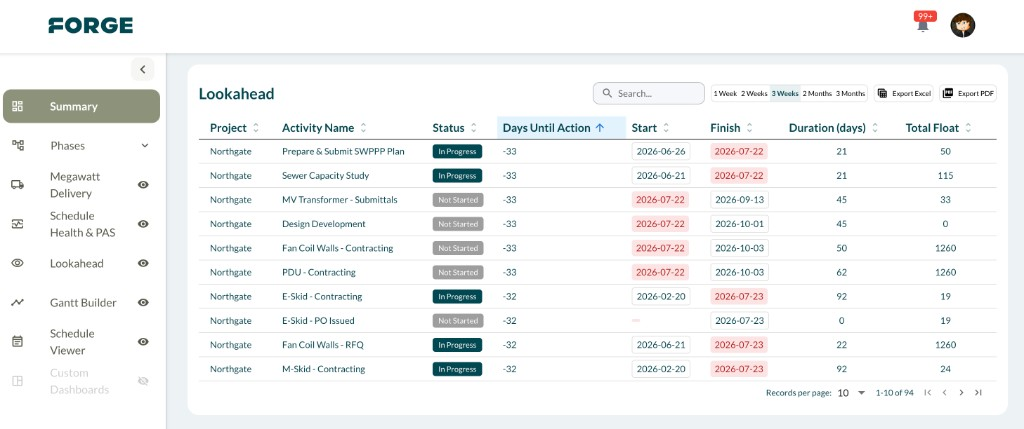Click the FORGE logo
The height and width of the screenshot is (429, 1024).
[91, 25]
